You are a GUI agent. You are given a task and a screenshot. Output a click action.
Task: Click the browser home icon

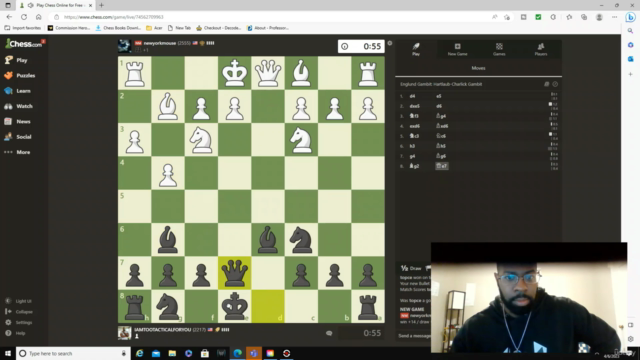(38, 17)
